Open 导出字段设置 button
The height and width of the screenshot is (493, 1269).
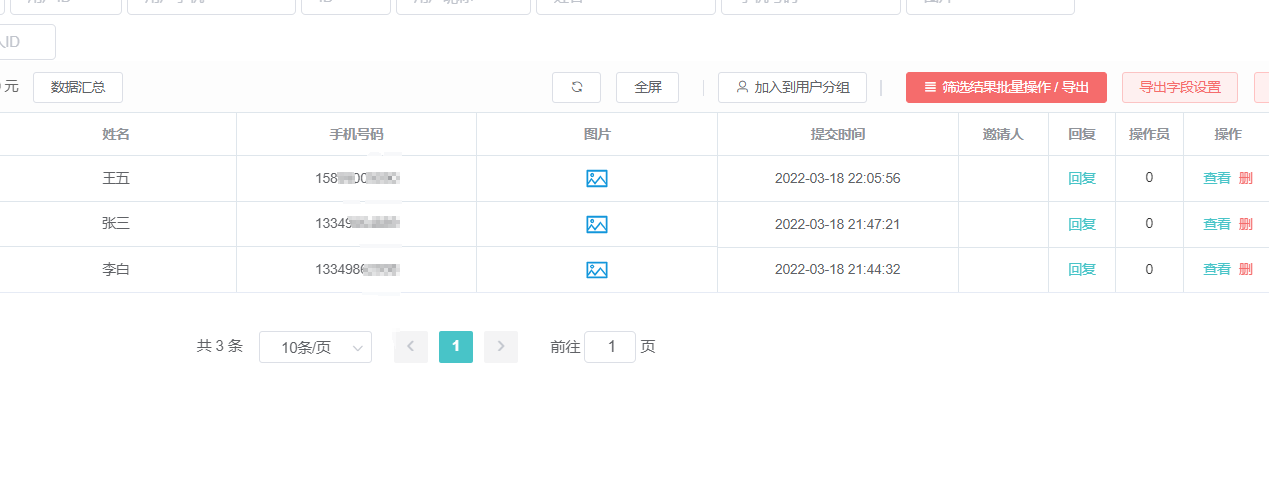(1180, 87)
